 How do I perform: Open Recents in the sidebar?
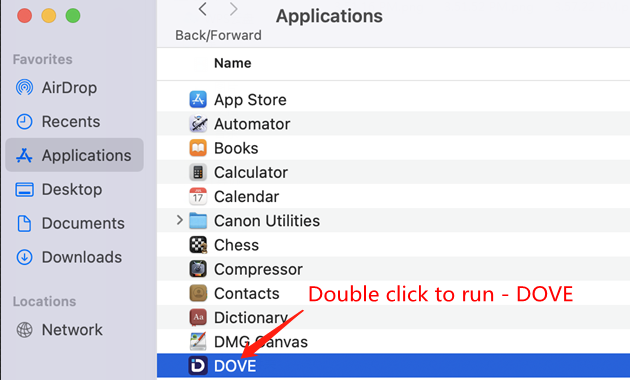58,121
